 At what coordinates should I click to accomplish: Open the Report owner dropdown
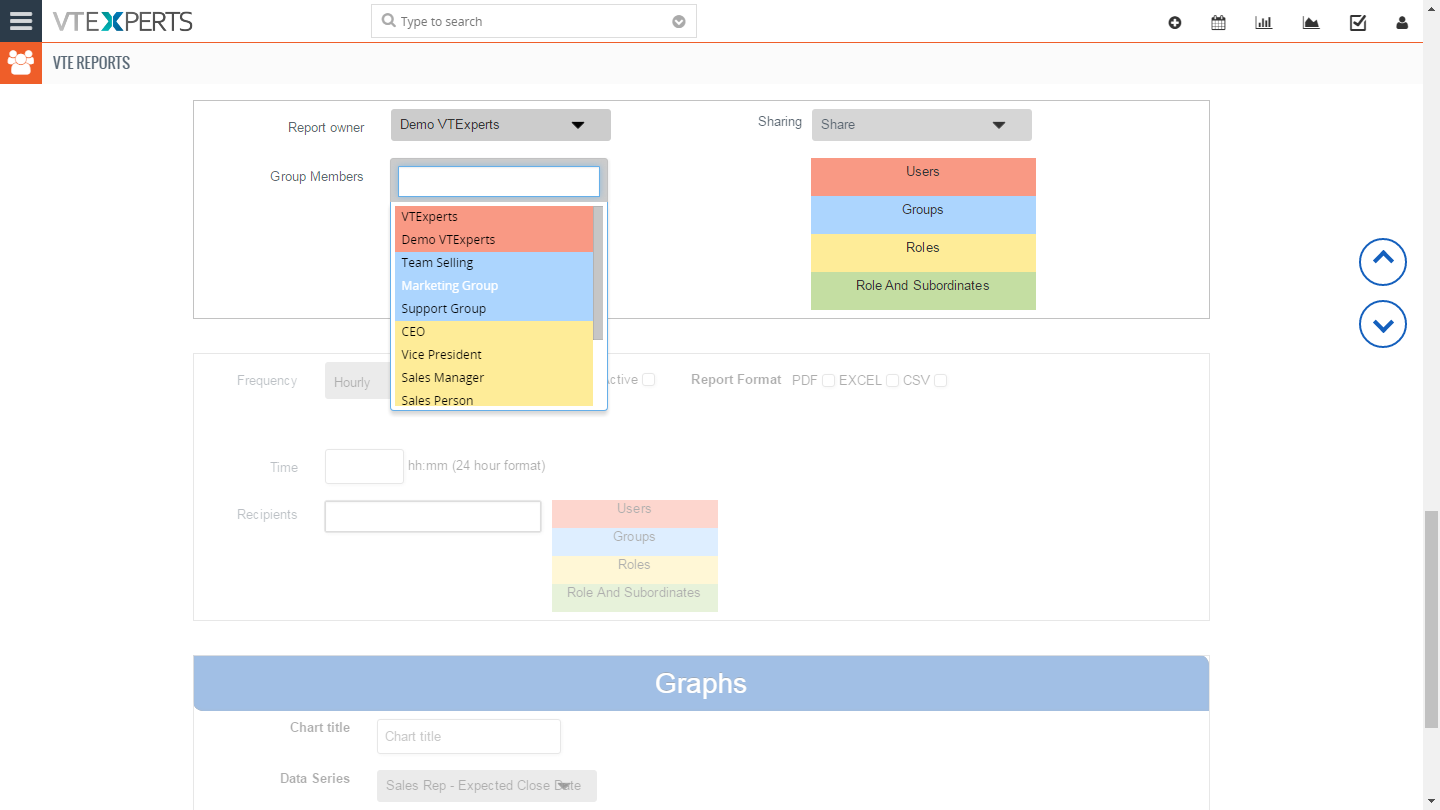pyautogui.click(x=501, y=125)
